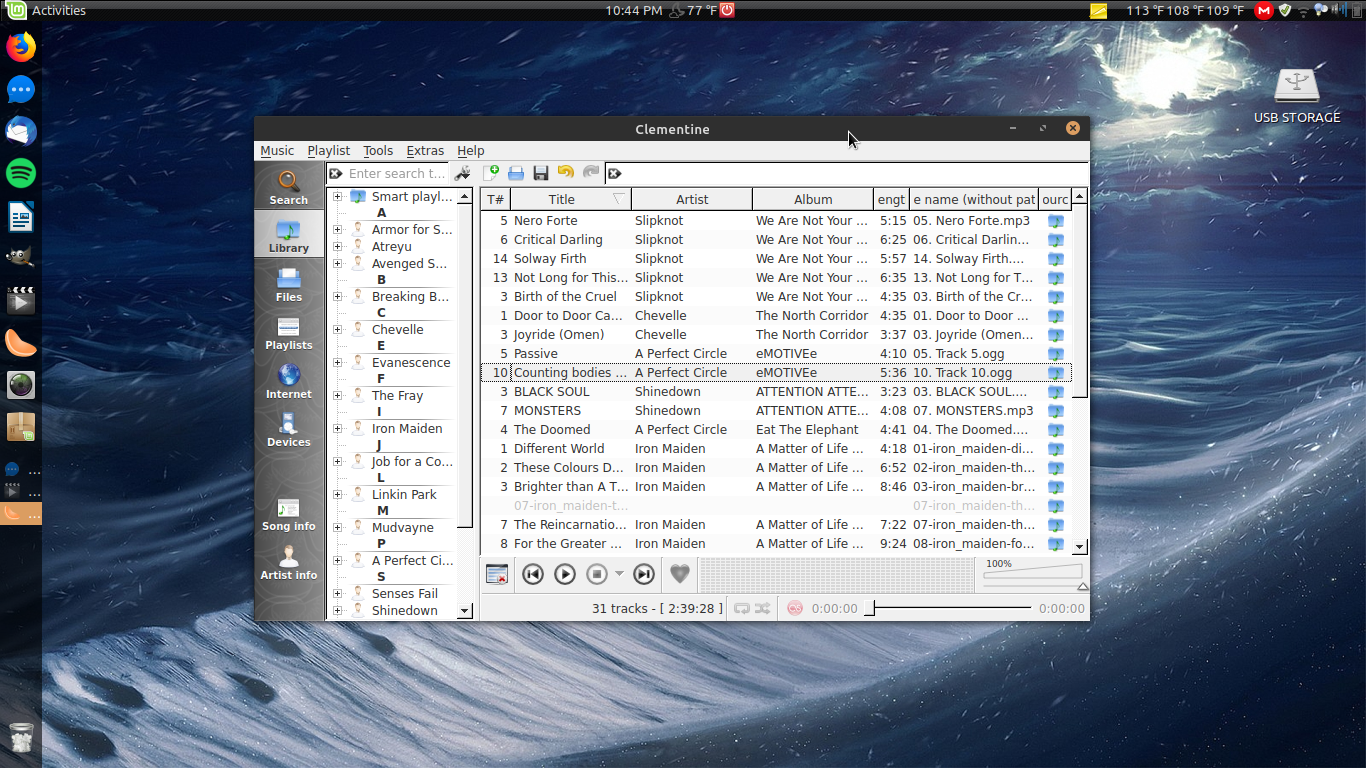Image resolution: width=1366 pixels, height=768 pixels.
Task: Expand the Iron Maiden artist node
Action: 337,429
